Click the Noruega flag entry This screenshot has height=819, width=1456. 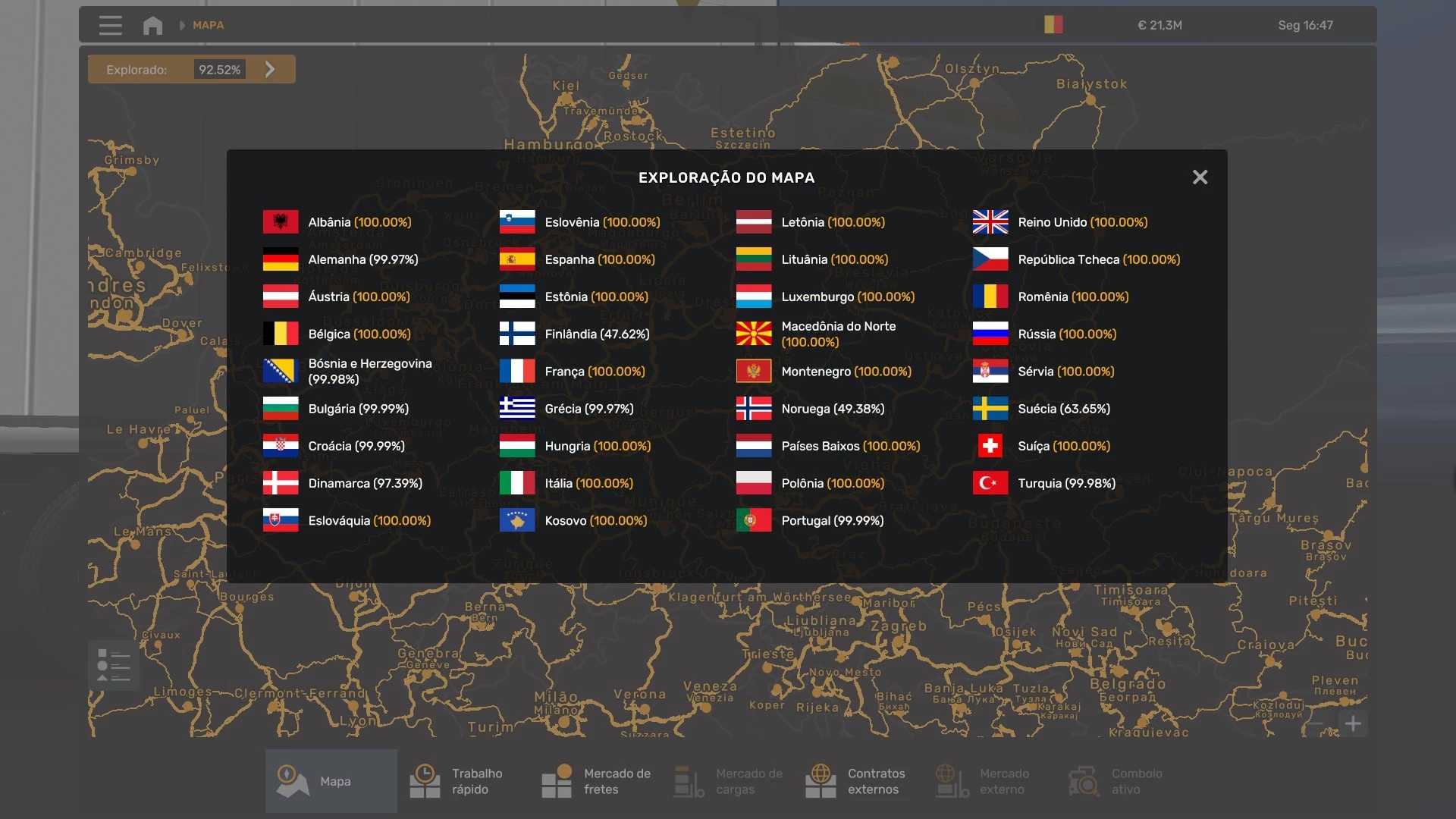[x=754, y=409]
